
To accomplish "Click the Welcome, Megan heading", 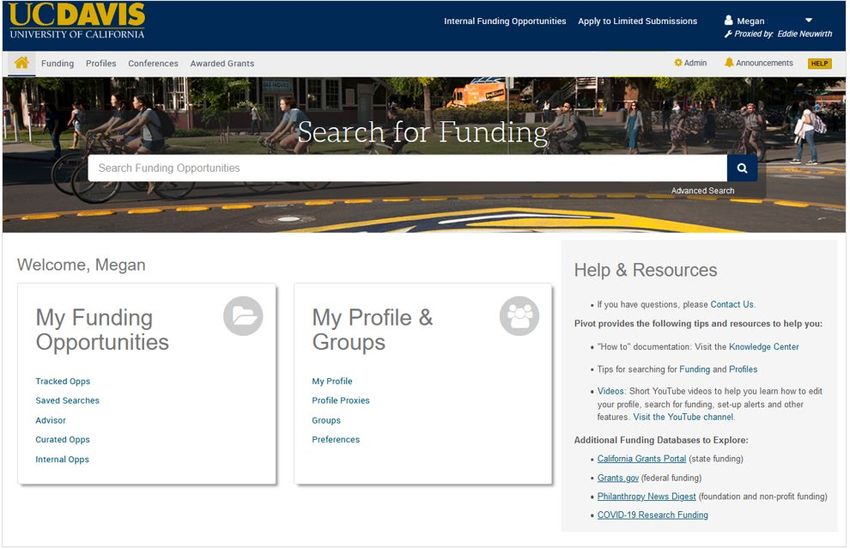I will 81,266.
